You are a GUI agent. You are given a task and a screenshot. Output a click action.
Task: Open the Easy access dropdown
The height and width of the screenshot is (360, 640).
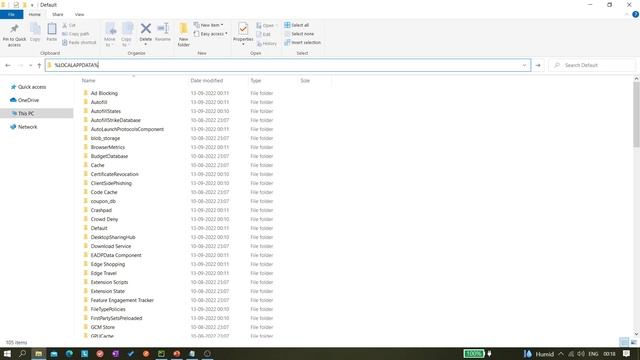211,34
